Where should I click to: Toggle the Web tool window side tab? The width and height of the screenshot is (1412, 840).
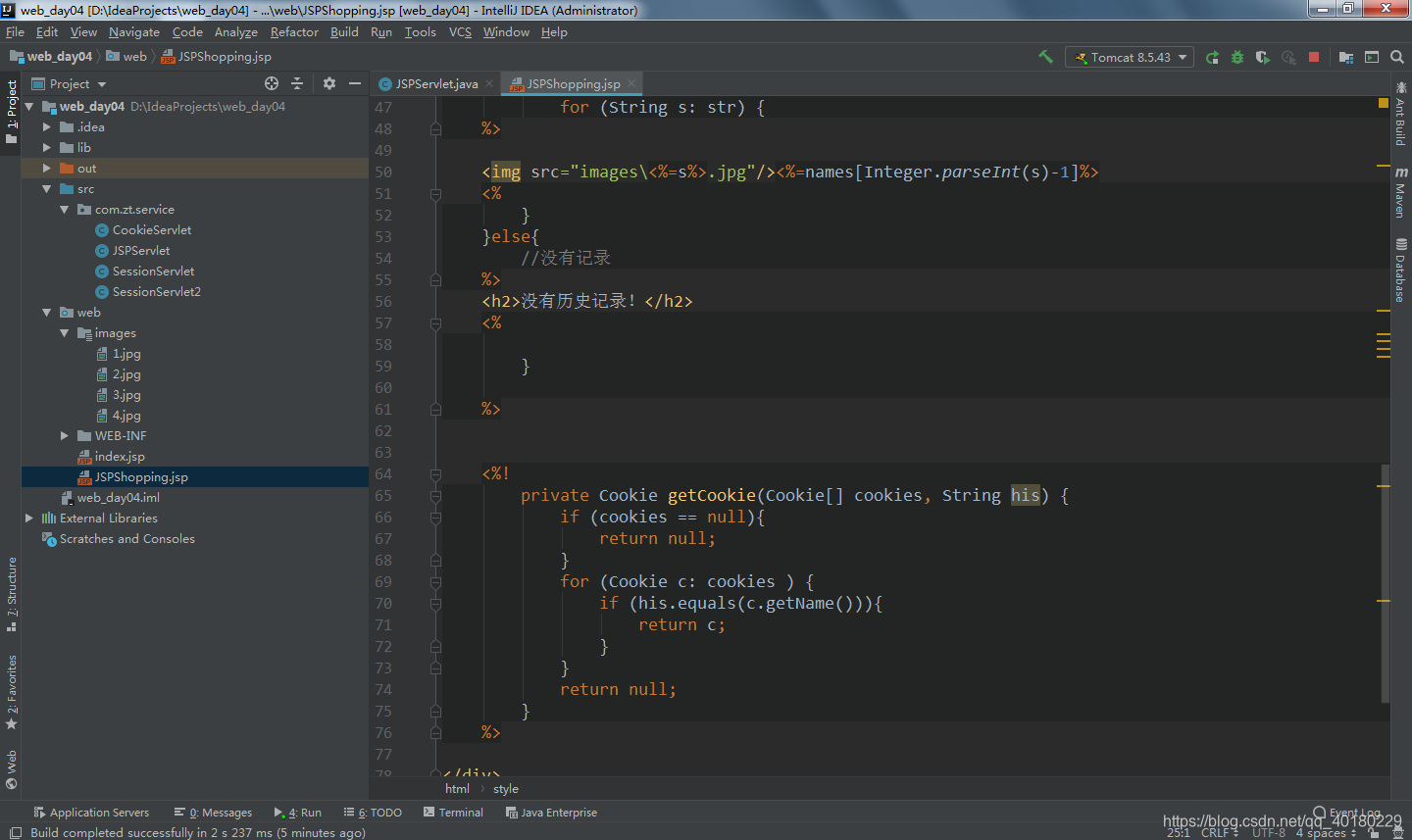pos(11,769)
